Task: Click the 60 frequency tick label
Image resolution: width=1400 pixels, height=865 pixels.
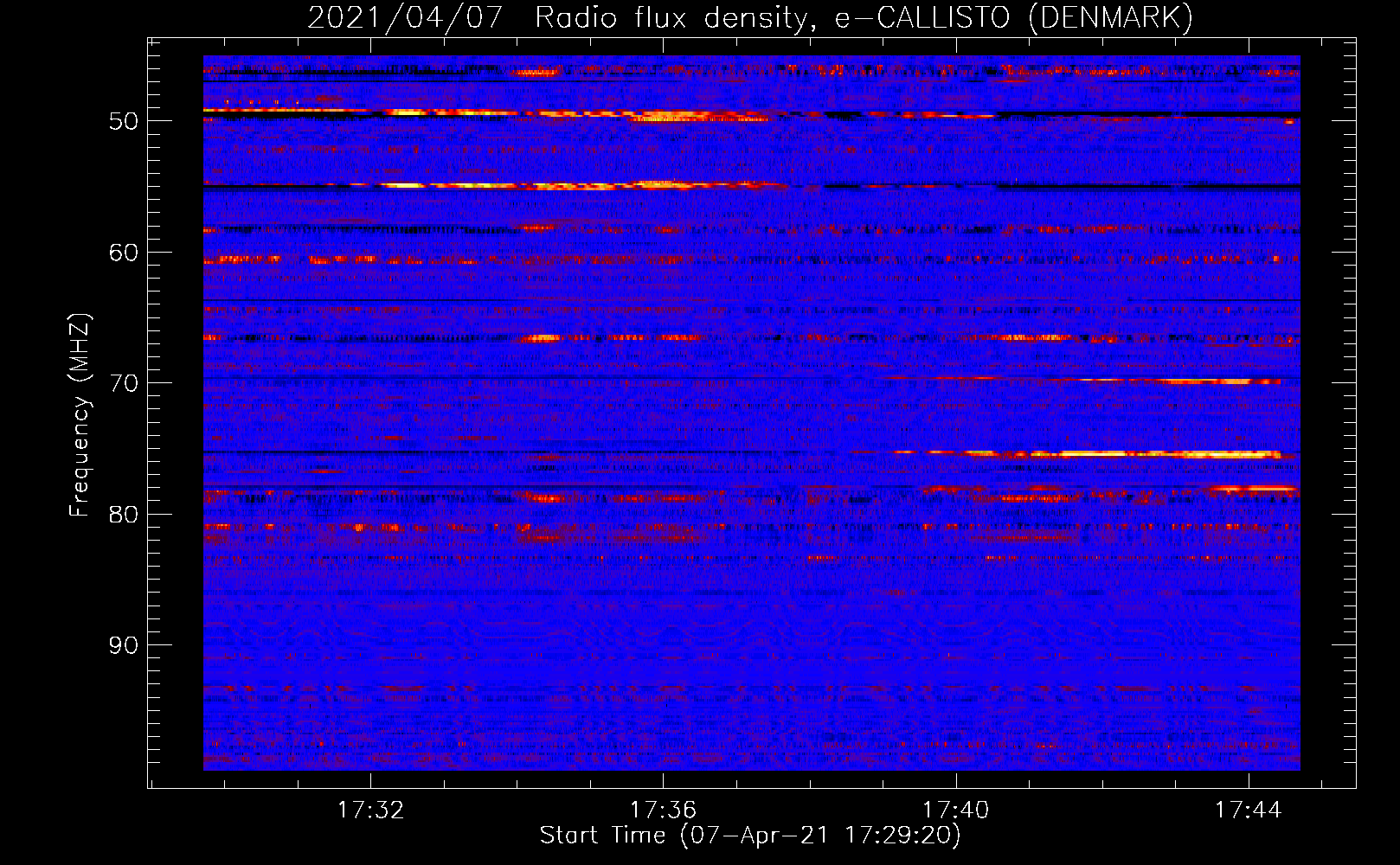Action: (x=124, y=253)
